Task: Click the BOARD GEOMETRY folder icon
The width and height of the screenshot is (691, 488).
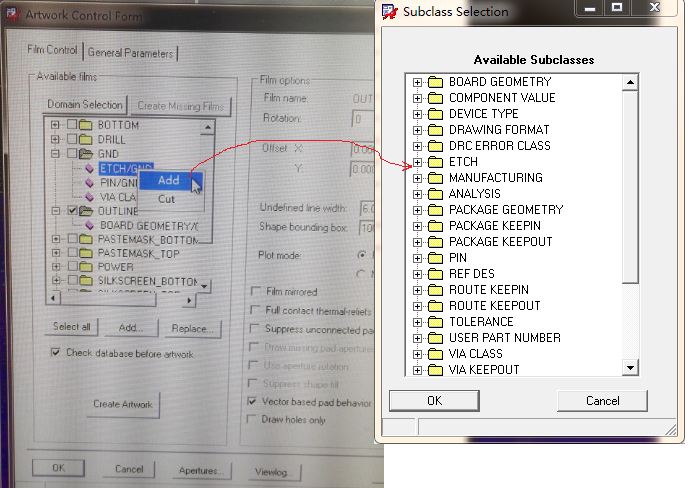Action: coord(436,82)
